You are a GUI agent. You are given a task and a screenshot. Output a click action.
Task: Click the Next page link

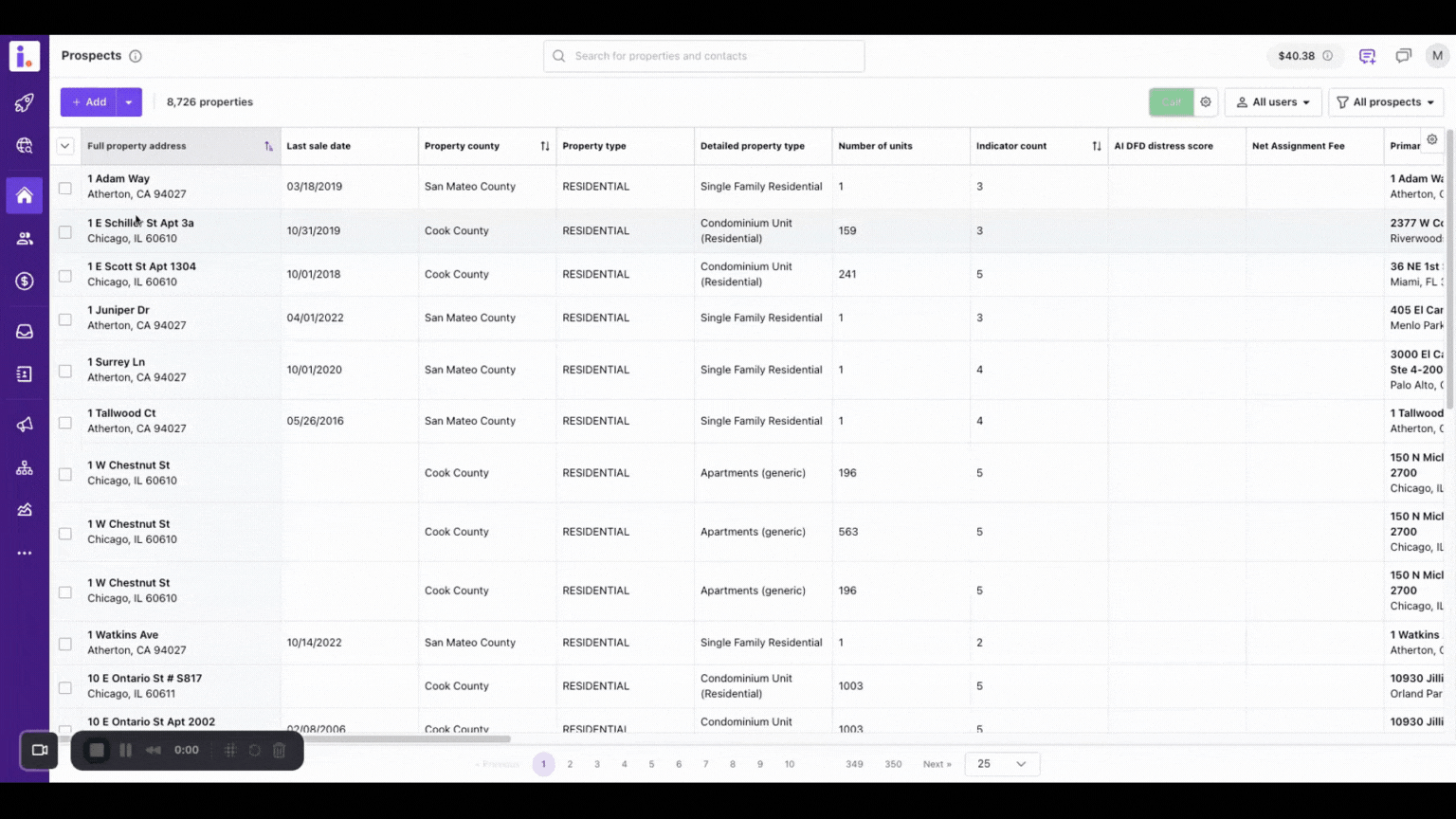coord(937,764)
